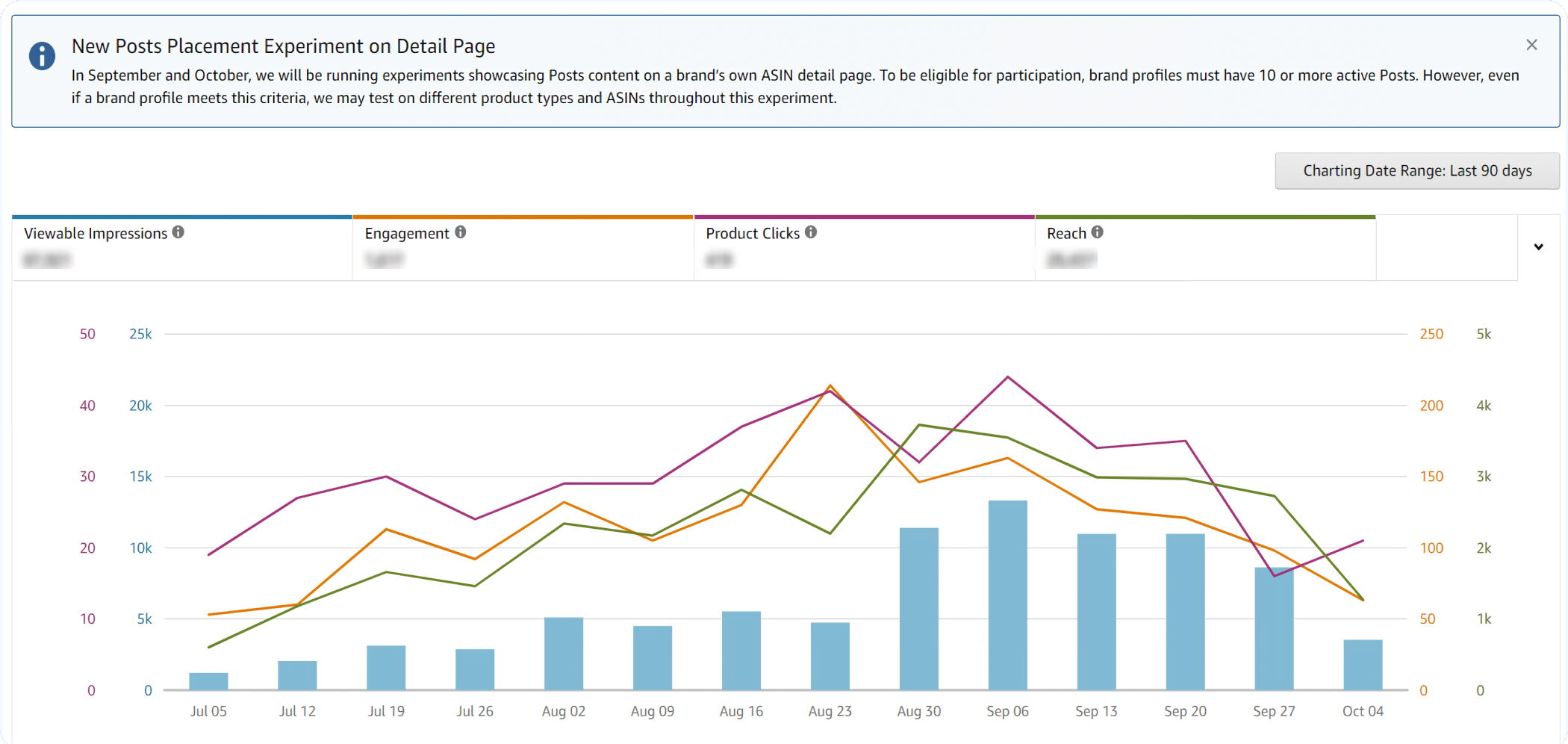Click the Aug 30 impressions bar

(918, 609)
